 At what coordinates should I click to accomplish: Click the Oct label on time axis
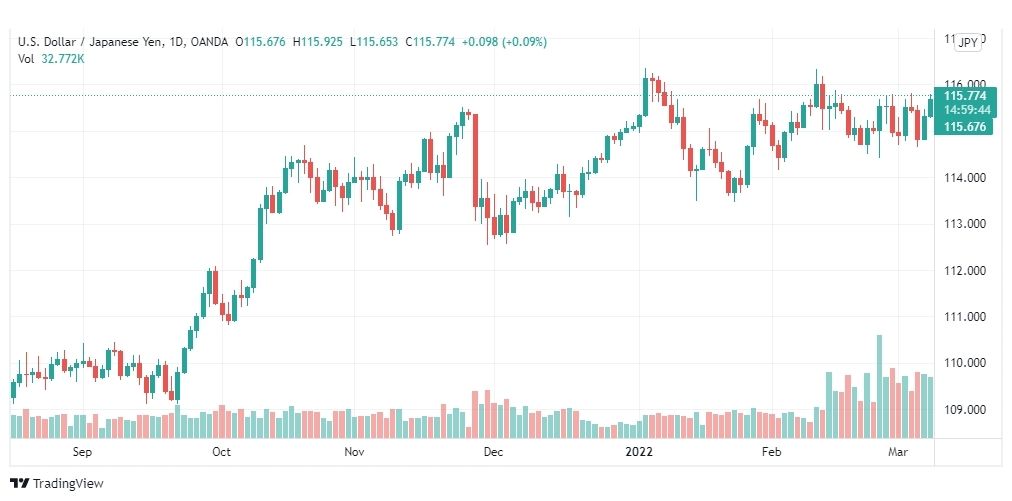pyautogui.click(x=221, y=452)
